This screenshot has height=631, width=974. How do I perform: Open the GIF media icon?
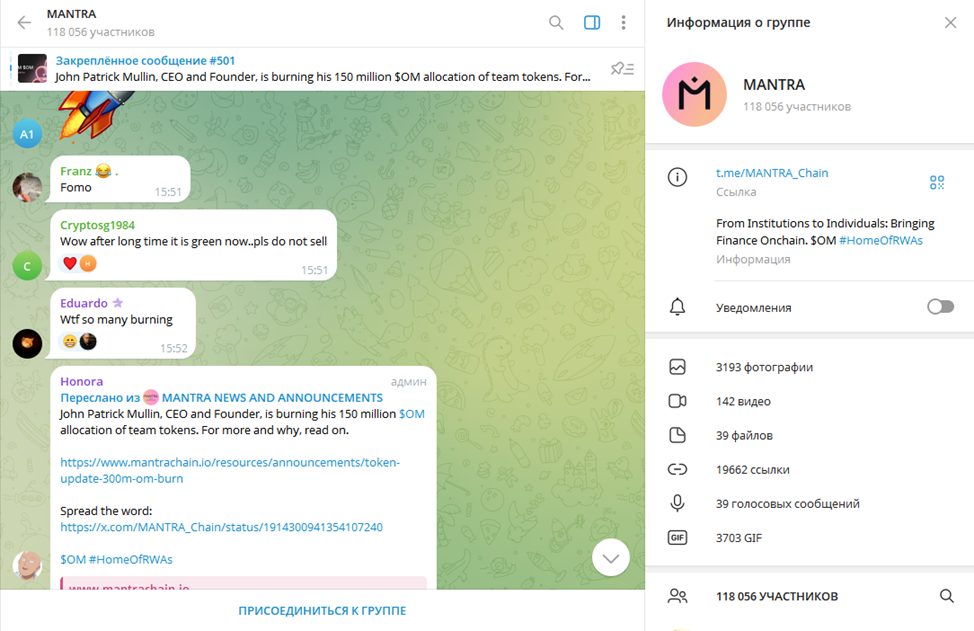[x=677, y=538]
